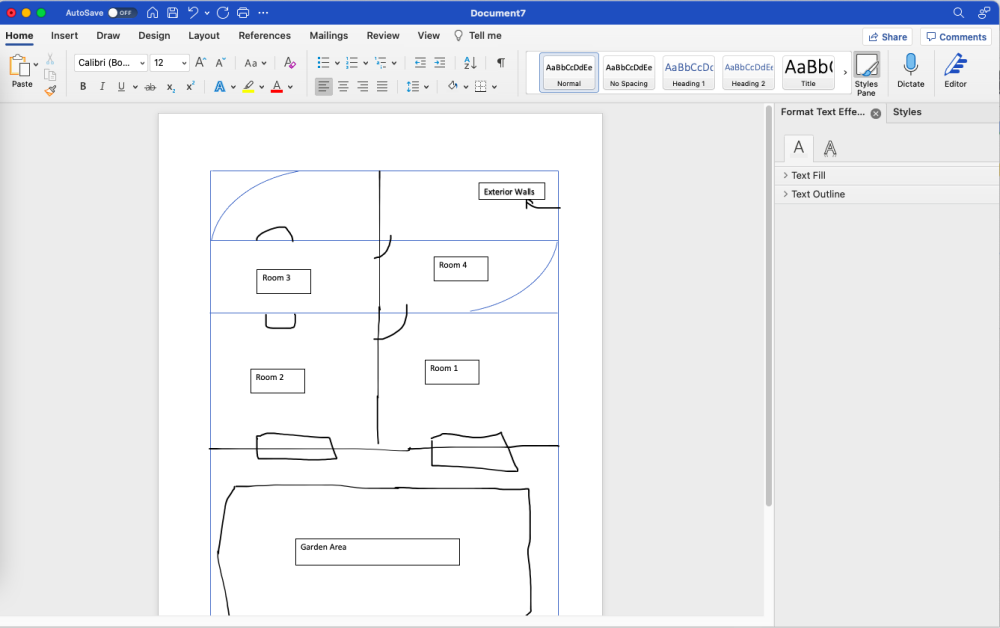Toggle italic formatting

click(x=102, y=86)
